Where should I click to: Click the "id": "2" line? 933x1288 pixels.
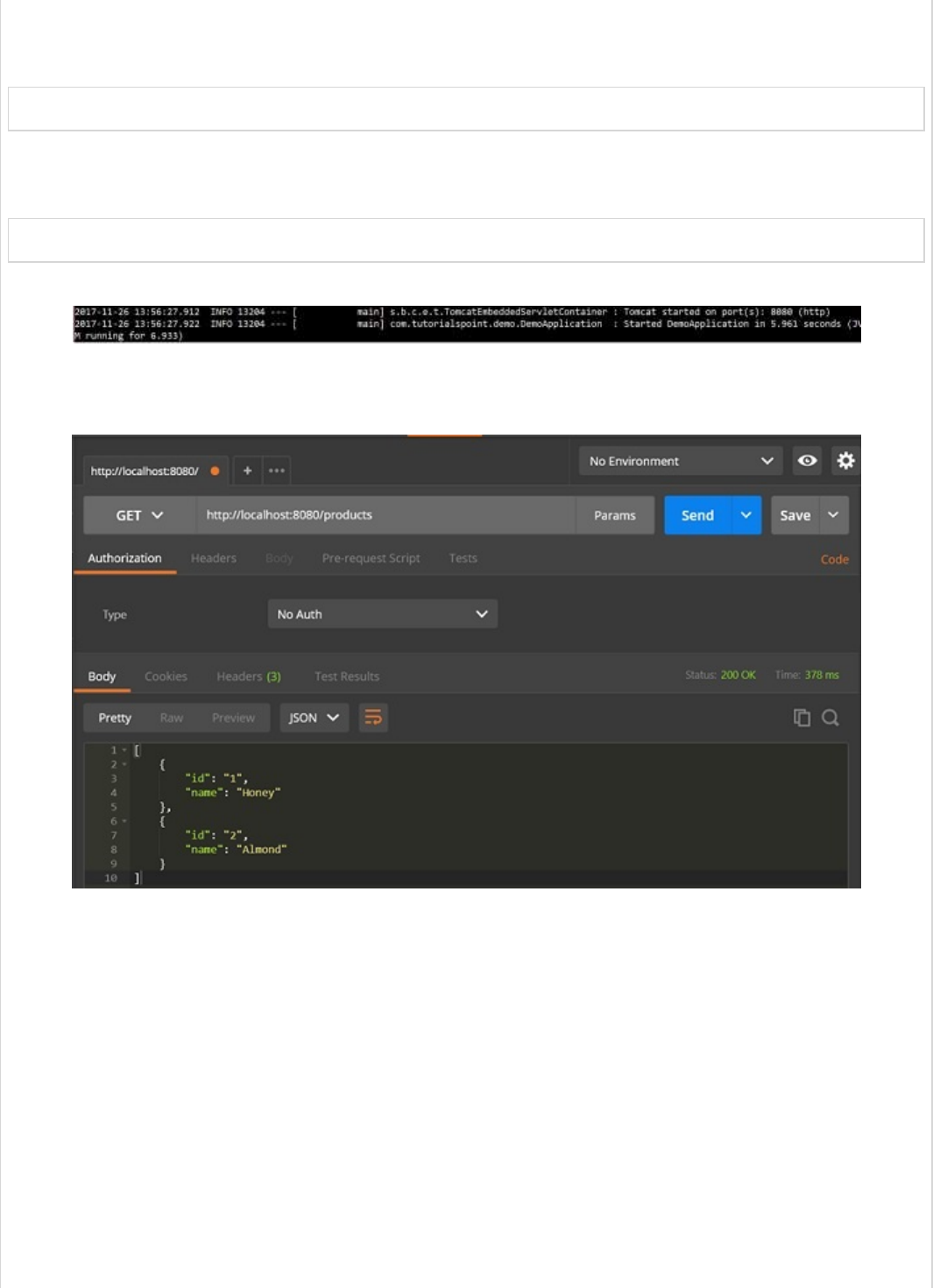(216, 835)
